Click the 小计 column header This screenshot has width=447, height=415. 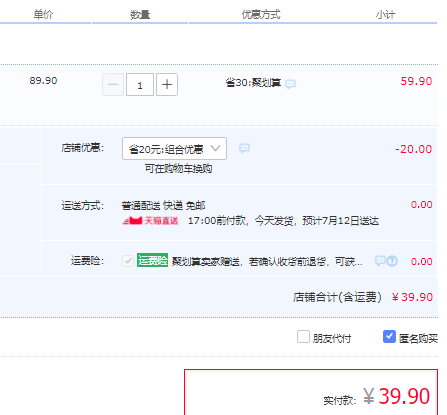click(386, 15)
